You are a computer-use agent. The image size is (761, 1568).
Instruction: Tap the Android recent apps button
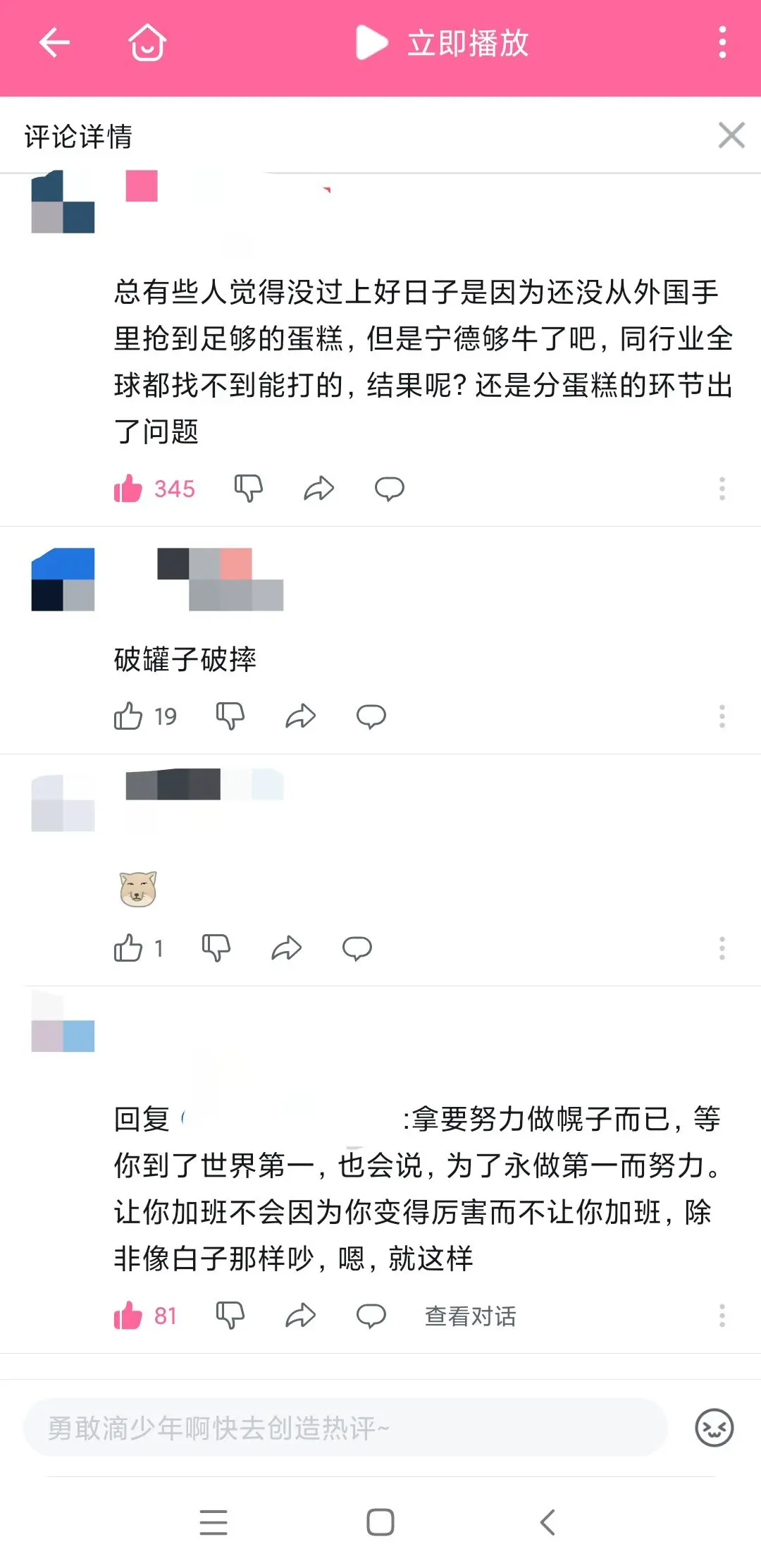214,1522
